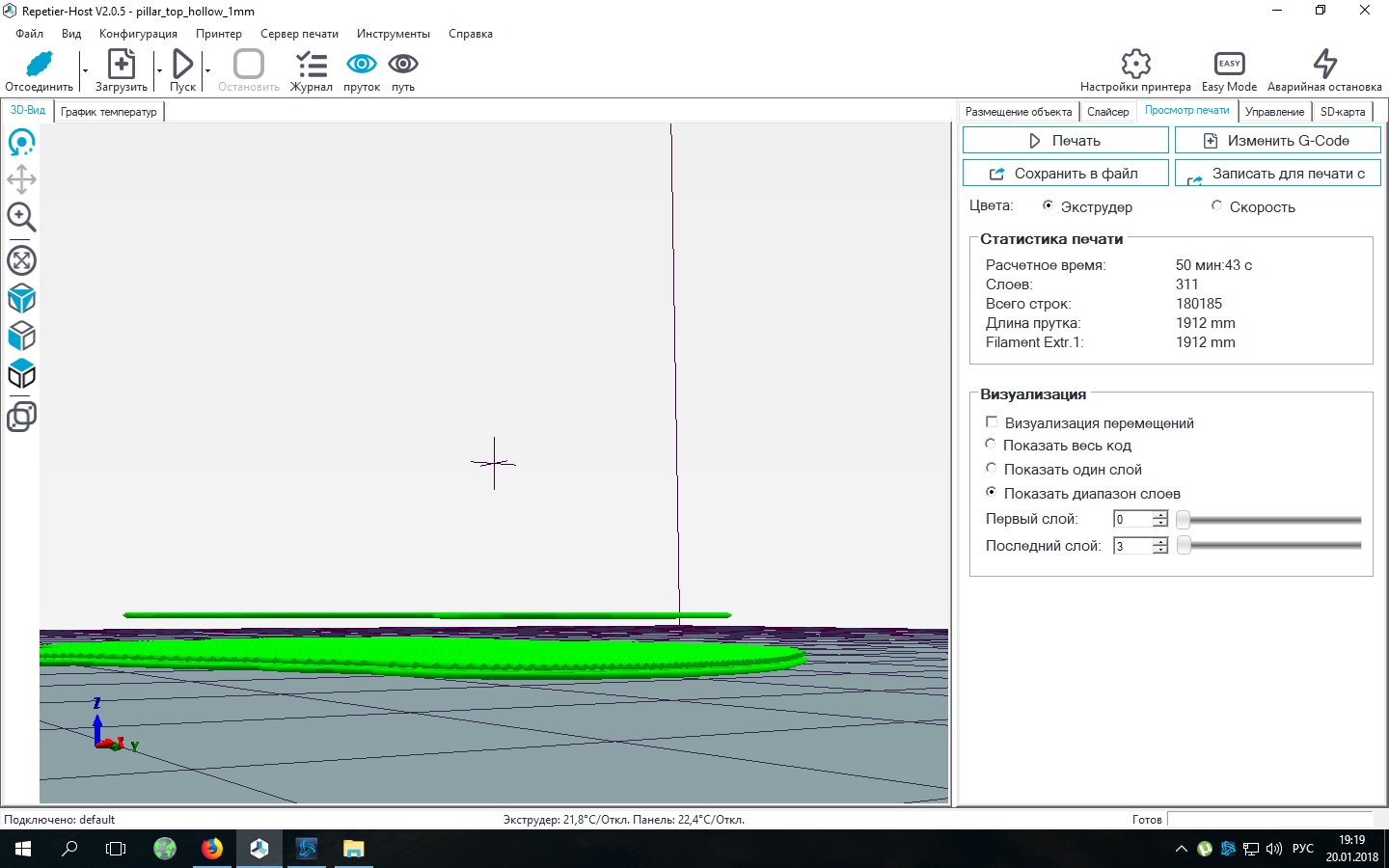Image resolution: width=1389 pixels, height=868 pixels.
Task: Toggle the filament (пруток) eye icon
Action: click(362, 65)
